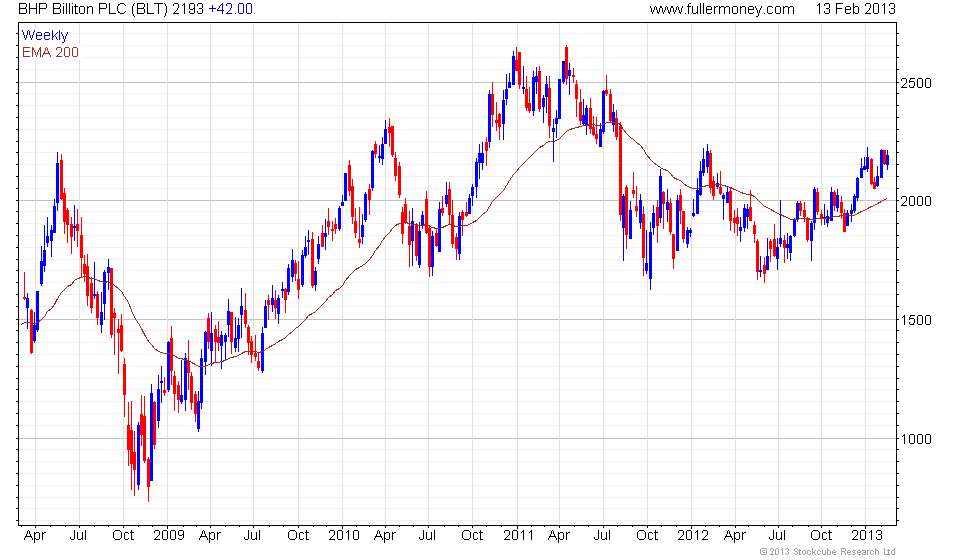Click the EMA 200 indicator label

pos(50,52)
